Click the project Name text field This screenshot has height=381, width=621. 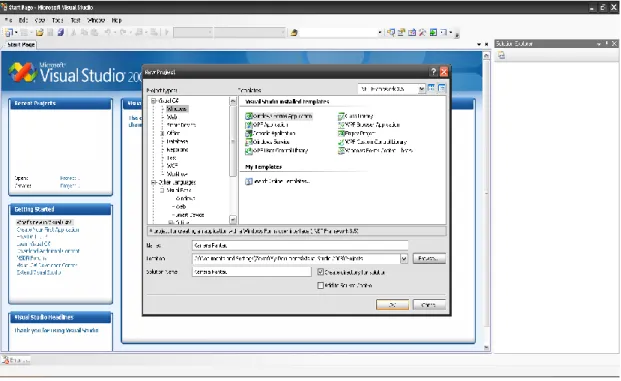[300, 246]
